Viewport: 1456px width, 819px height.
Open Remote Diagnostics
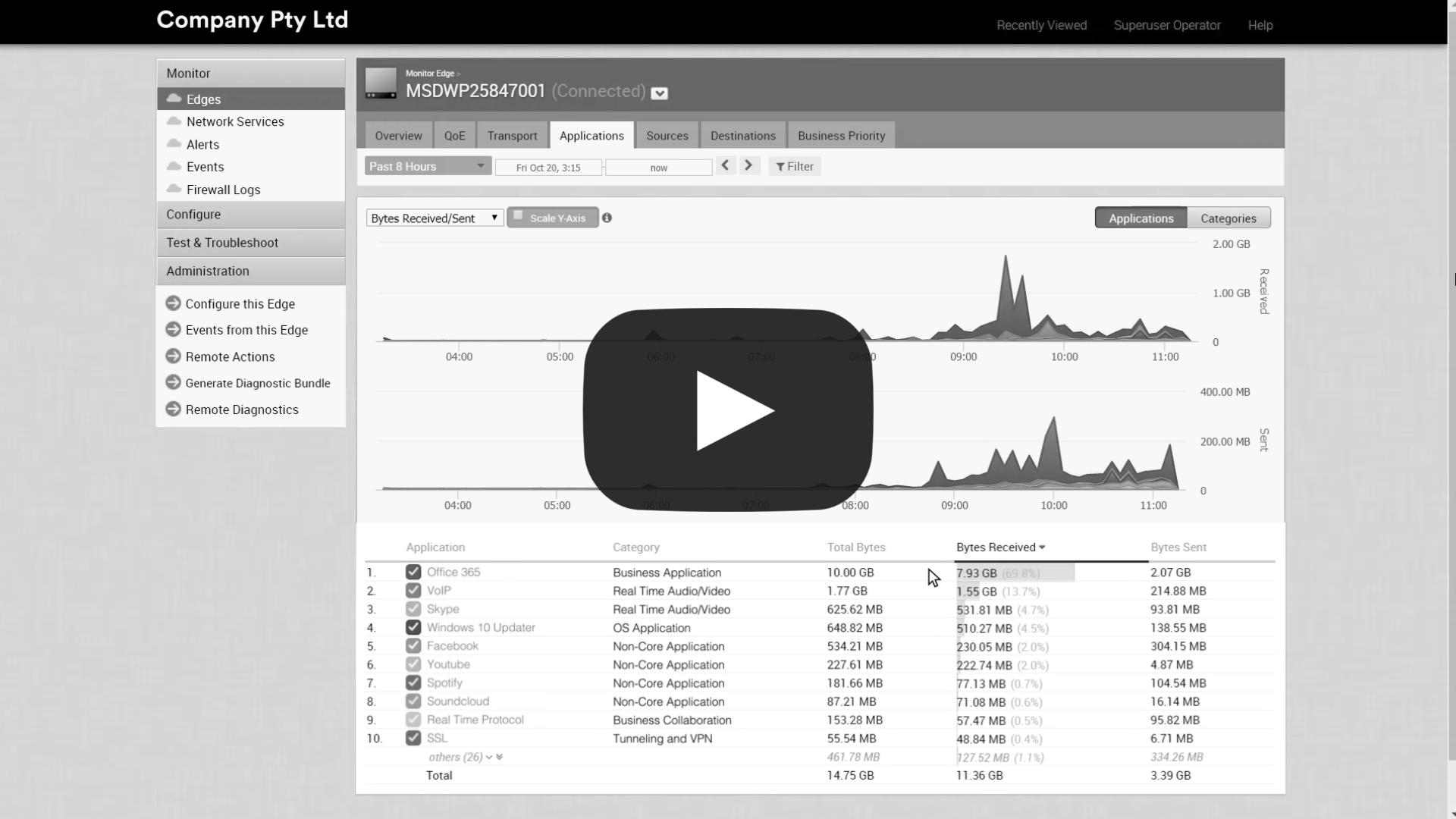pyautogui.click(x=241, y=409)
